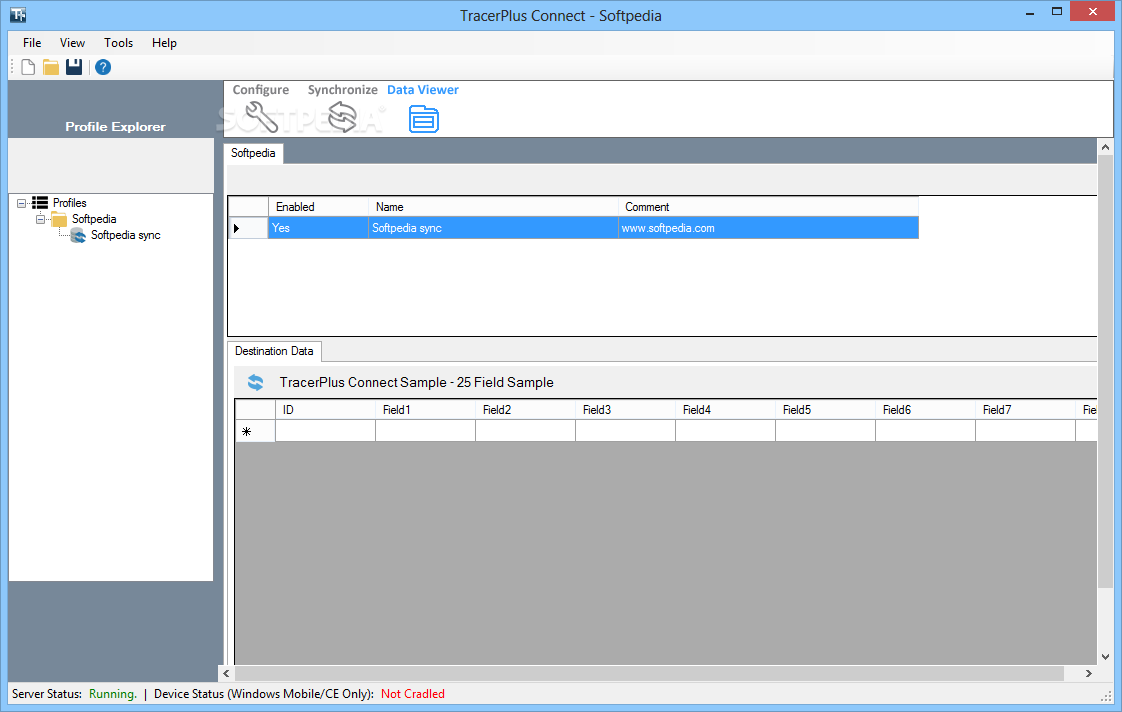Click the Profile Explorer panel header
This screenshot has height=712, width=1122.
115,127
